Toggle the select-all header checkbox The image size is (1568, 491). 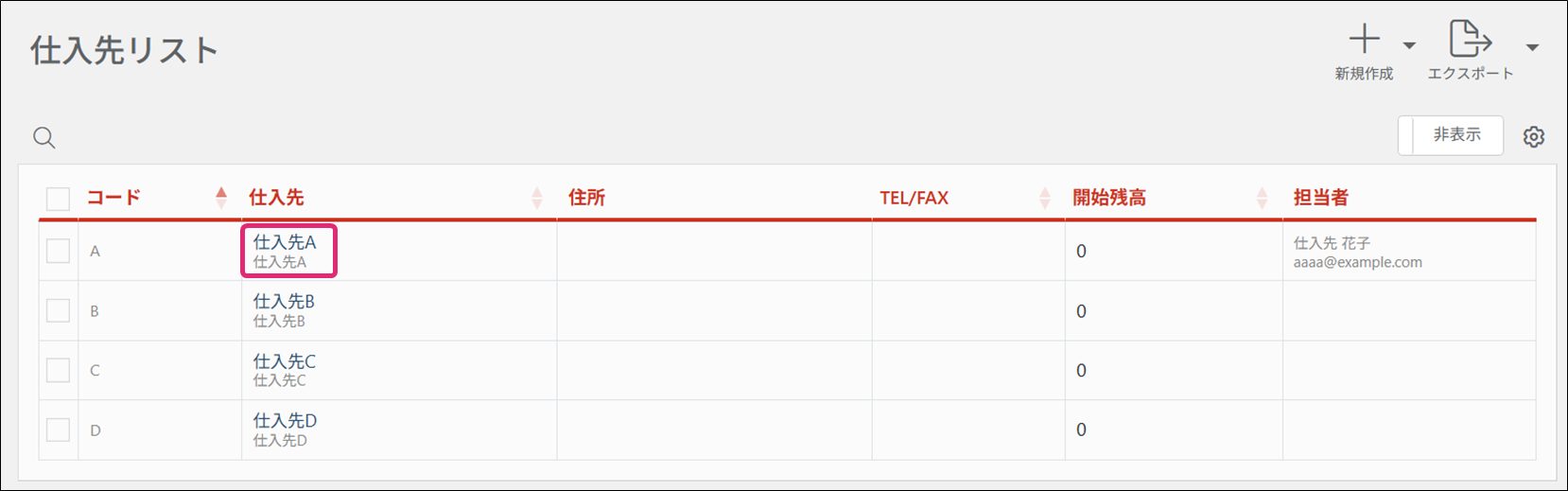pyautogui.click(x=59, y=199)
